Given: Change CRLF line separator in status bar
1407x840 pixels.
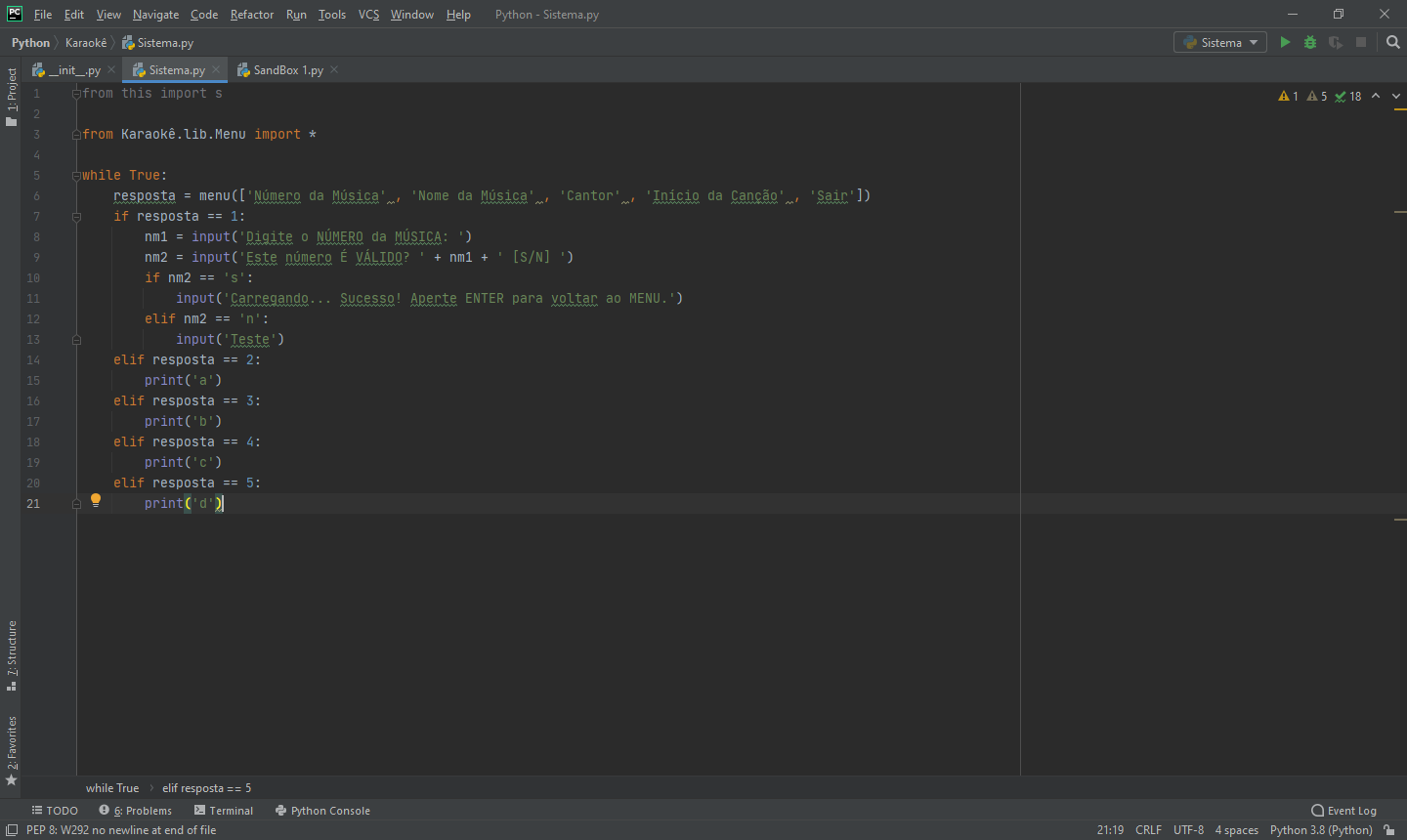Looking at the screenshot, I should tap(1148, 830).
